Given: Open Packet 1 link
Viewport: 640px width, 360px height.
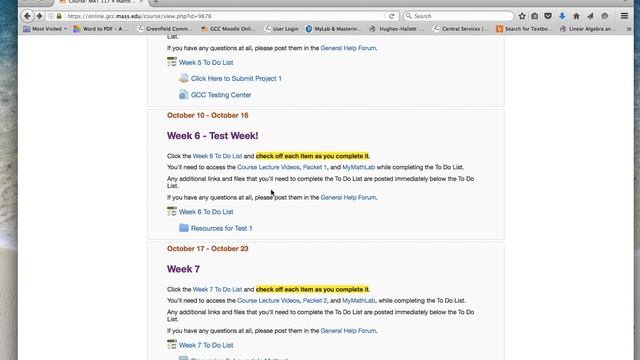Looking at the screenshot, I should pyautogui.click(x=315, y=167).
